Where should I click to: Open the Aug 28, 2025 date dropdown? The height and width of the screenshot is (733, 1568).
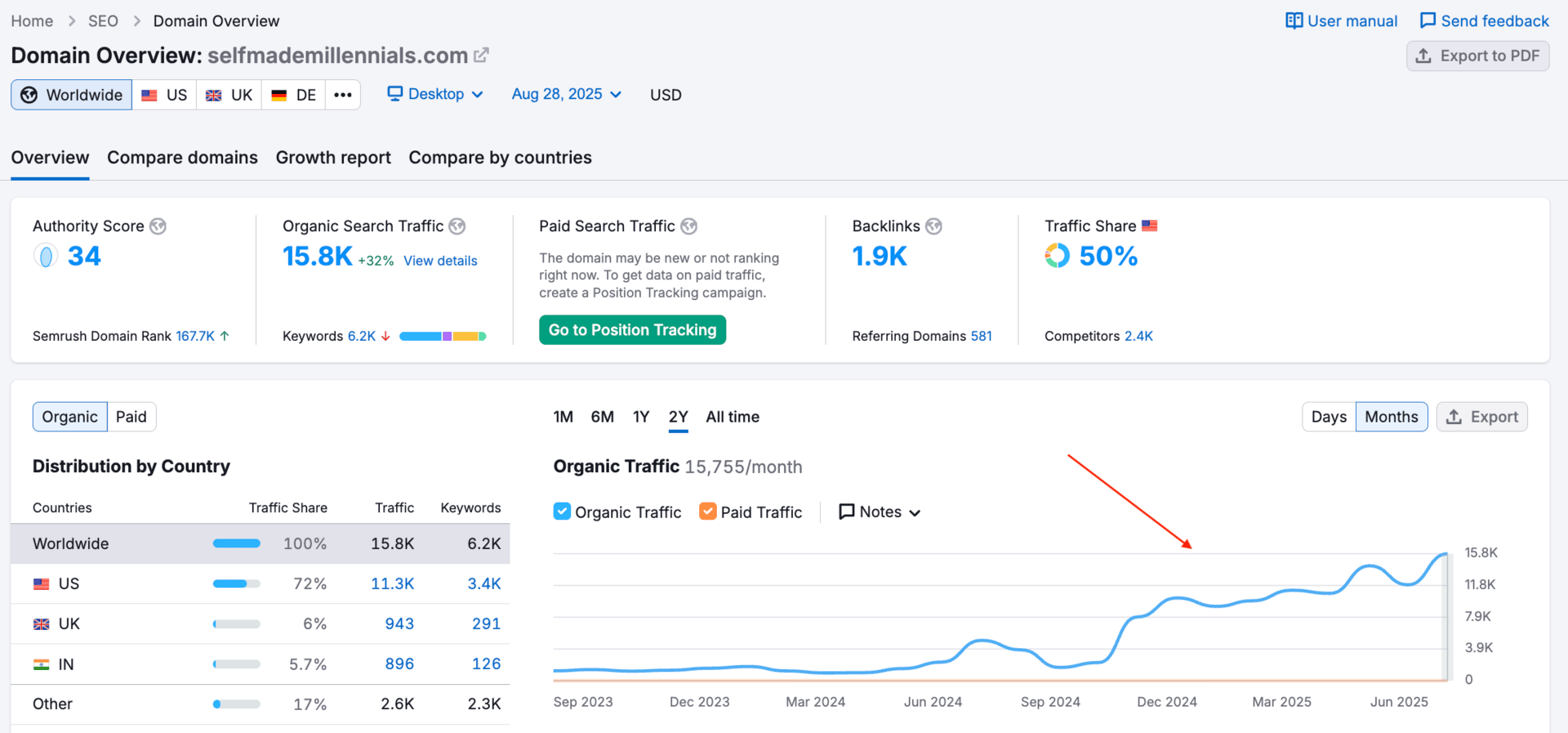tap(567, 94)
